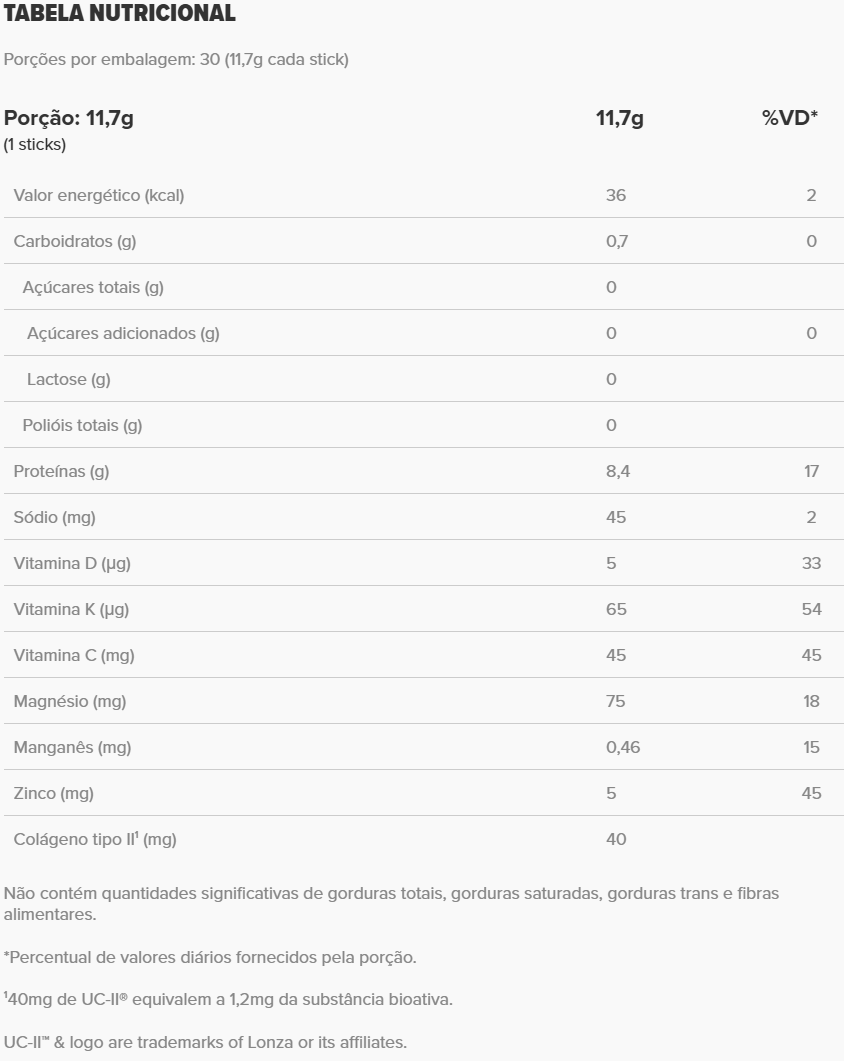Select the Açúcares totais (g) label
The width and height of the screenshot is (844, 1061).
pos(93,287)
